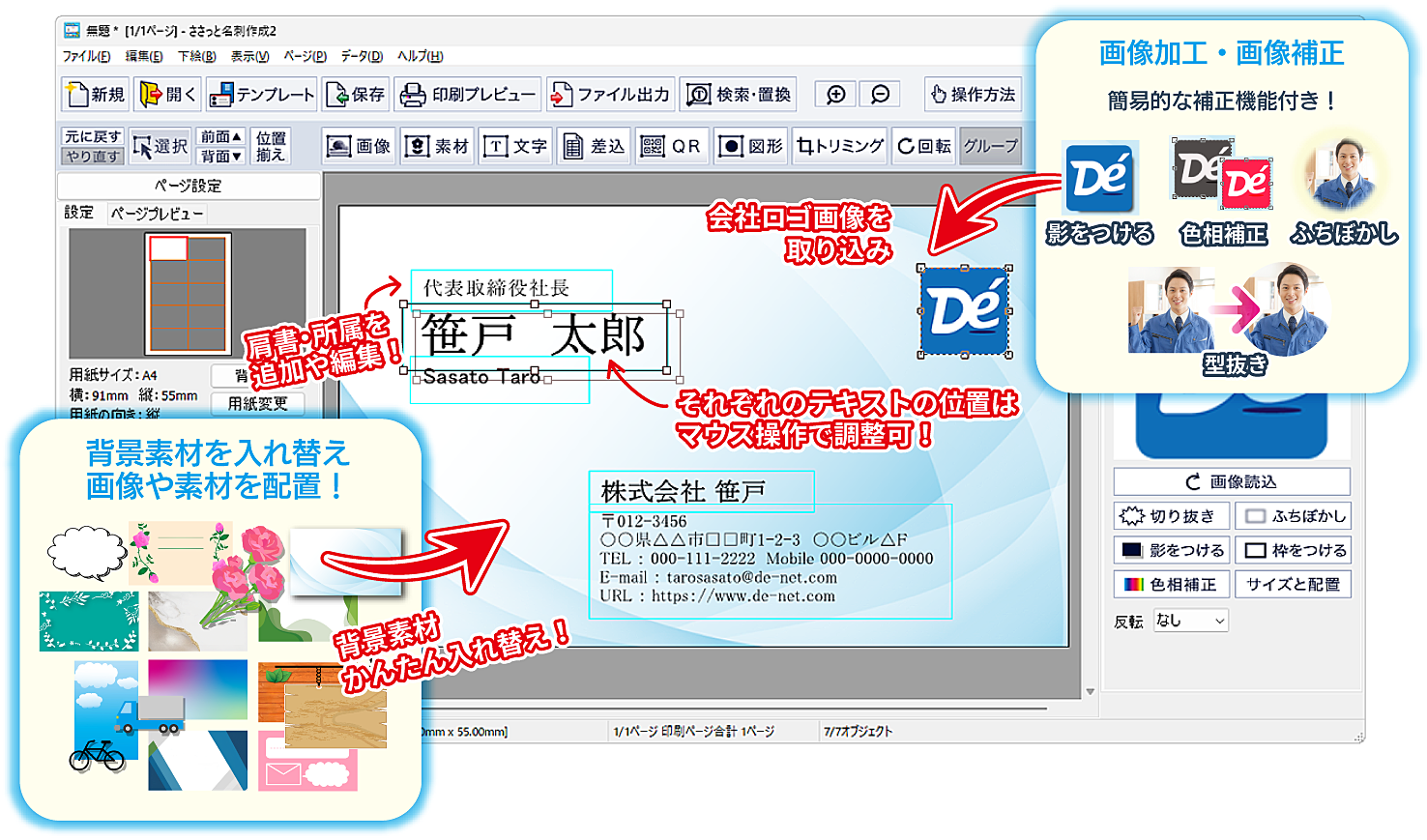Open the 反転 flip dropdown
Image resolution: width=1427 pixels, height=840 pixels.
[x=1191, y=621]
